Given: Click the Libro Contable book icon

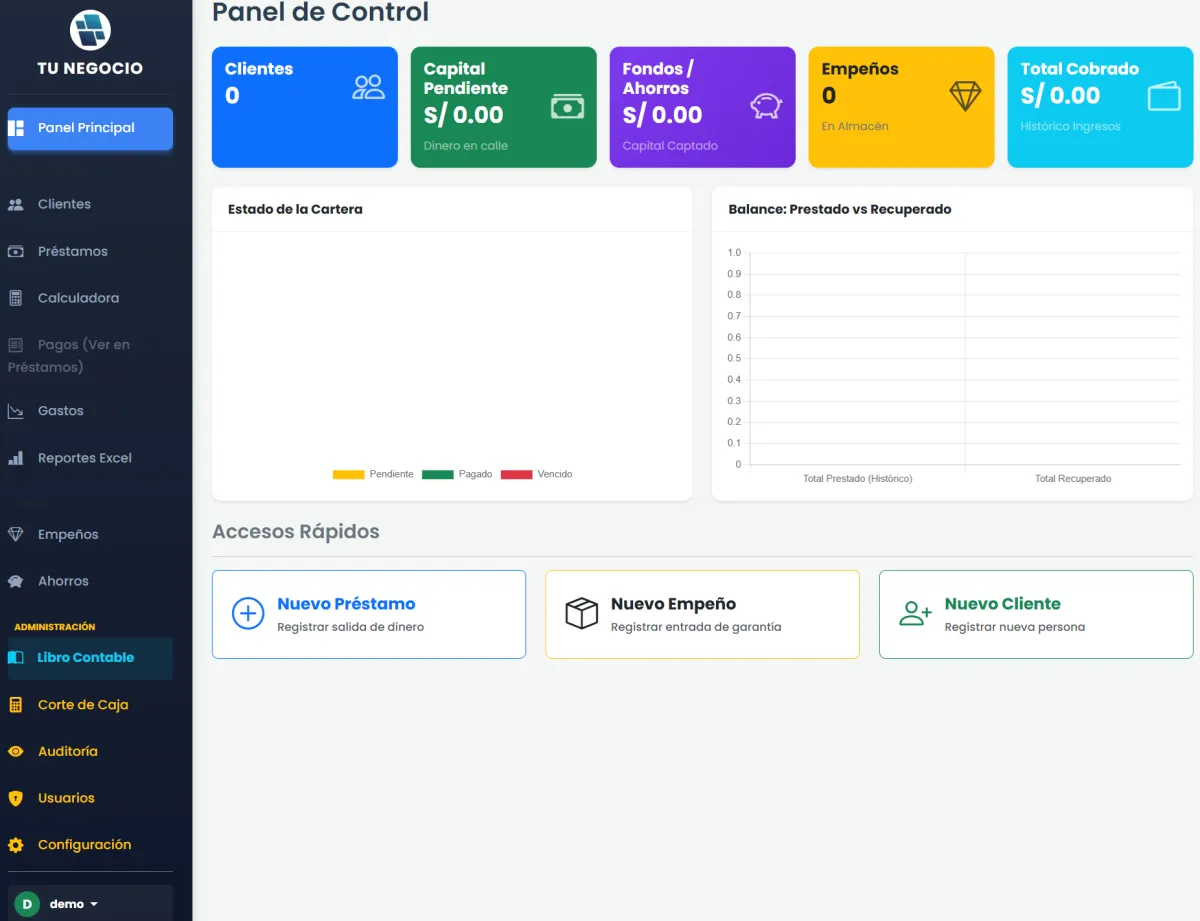Looking at the screenshot, I should pos(16,658).
